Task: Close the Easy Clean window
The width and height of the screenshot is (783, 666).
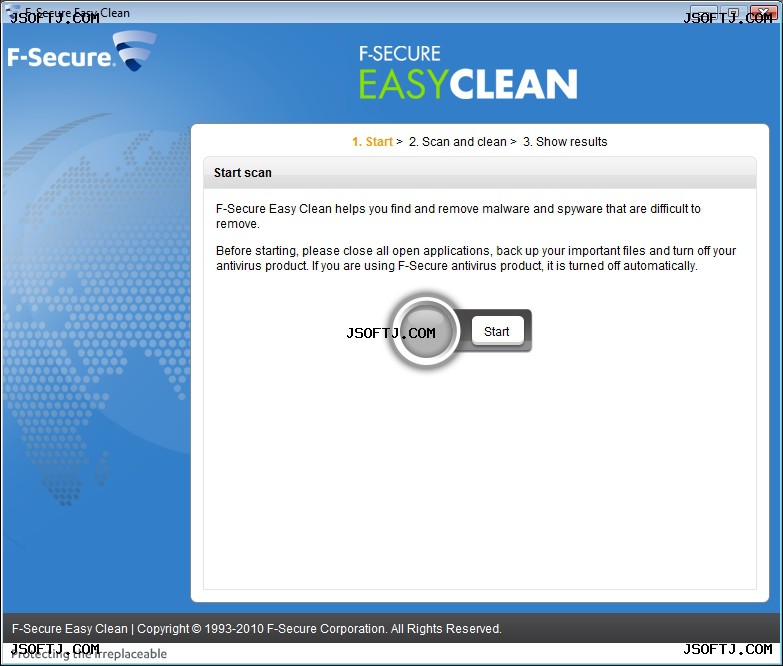Action: [763, 12]
